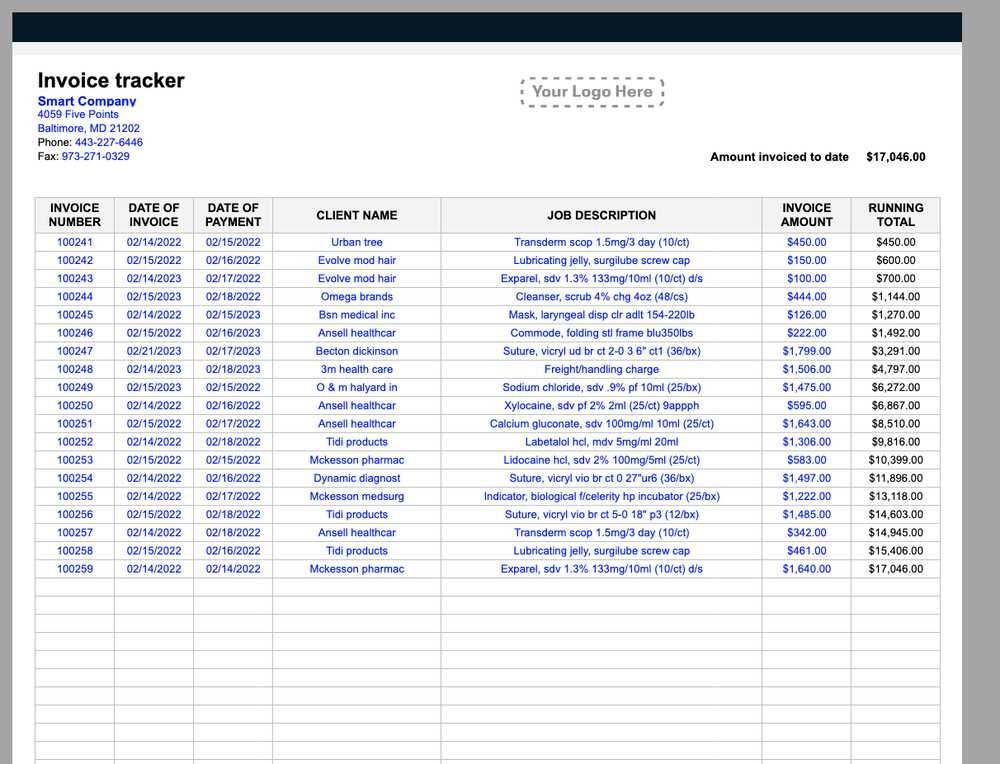Select invoice number 100241
The width and height of the screenshot is (1000, 764).
[75, 242]
